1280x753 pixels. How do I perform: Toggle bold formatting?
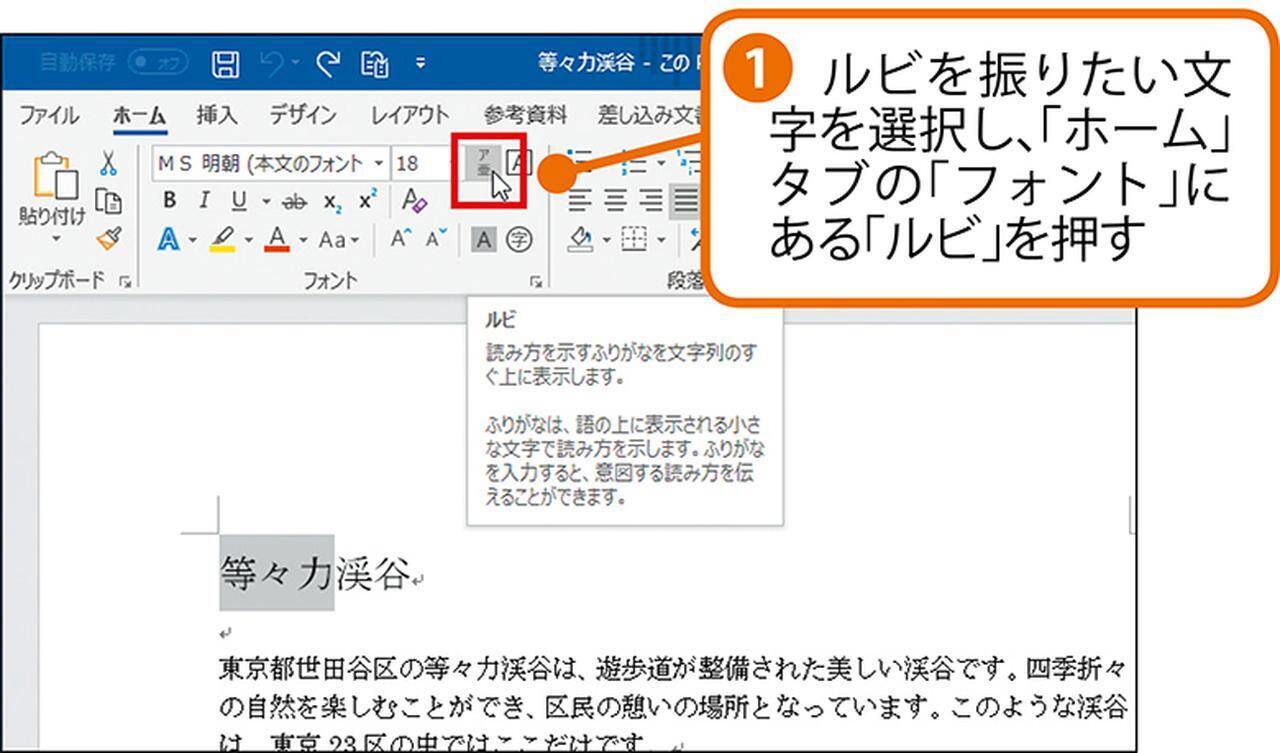click(170, 201)
